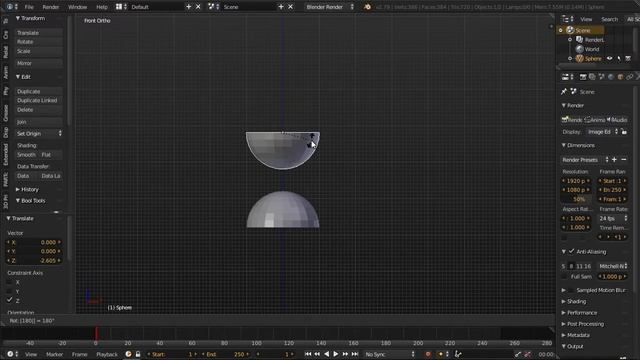Select the RenderLayers icon in outliner
Screen dimensions: 640x360
coord(579,40)
